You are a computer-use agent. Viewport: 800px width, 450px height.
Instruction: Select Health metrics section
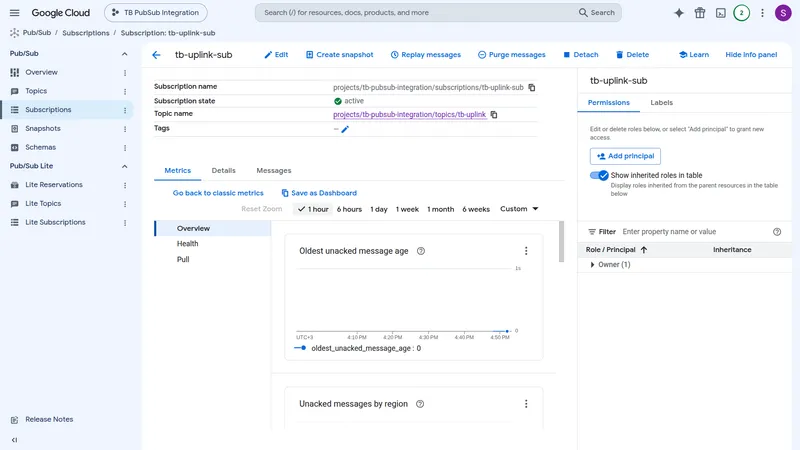pyautogui.click(x=187, y=244)
